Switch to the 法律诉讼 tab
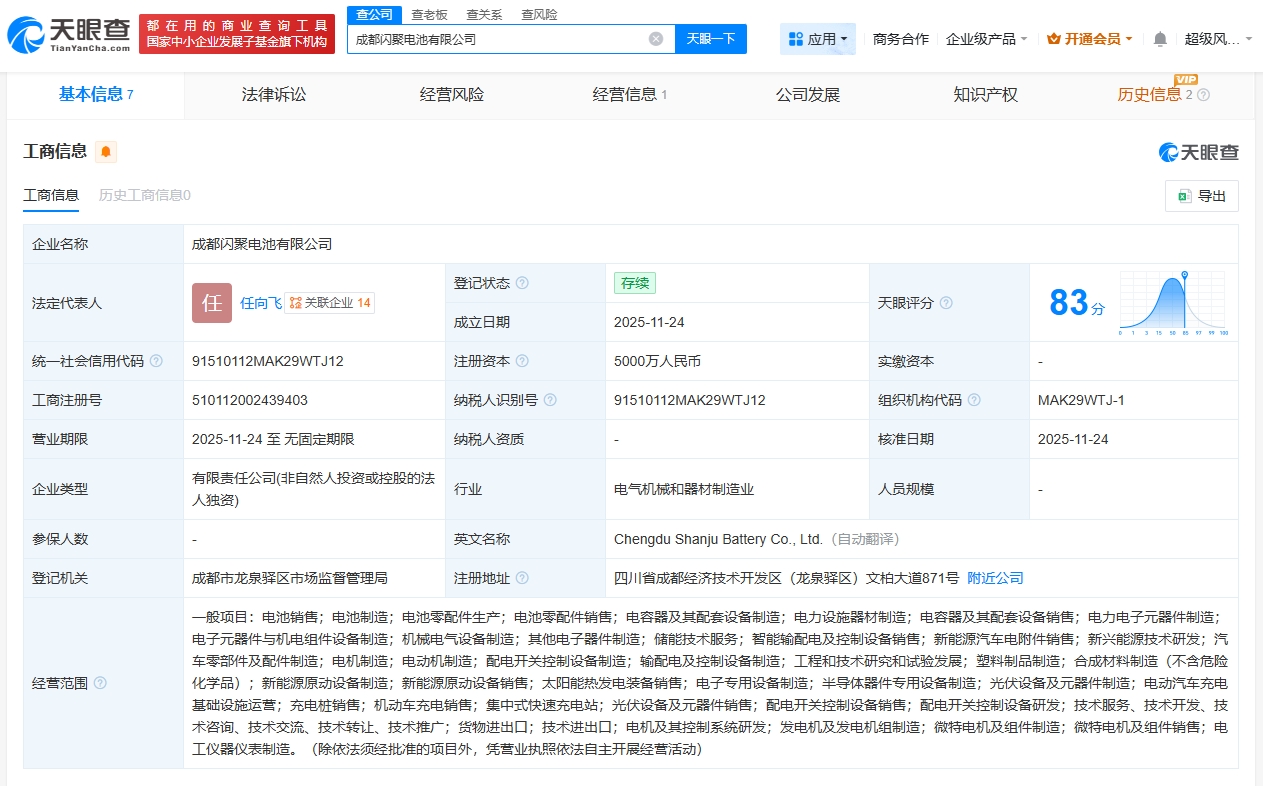Image resolution: width=1263 pixels, height=786 pixels. pos(274,95)
